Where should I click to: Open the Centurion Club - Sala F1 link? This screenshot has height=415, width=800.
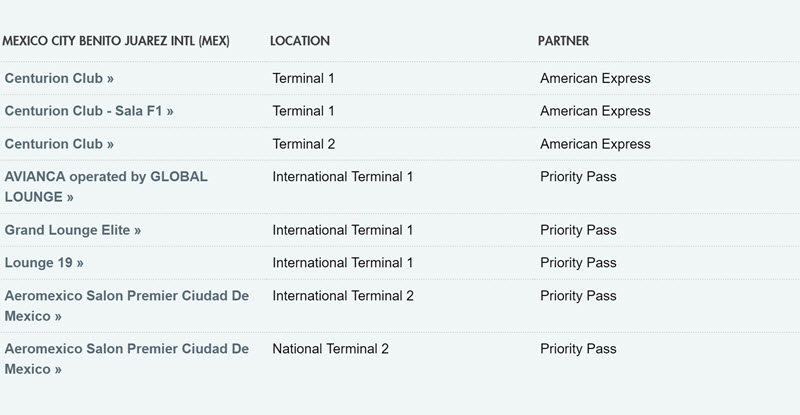coord(89,111)
